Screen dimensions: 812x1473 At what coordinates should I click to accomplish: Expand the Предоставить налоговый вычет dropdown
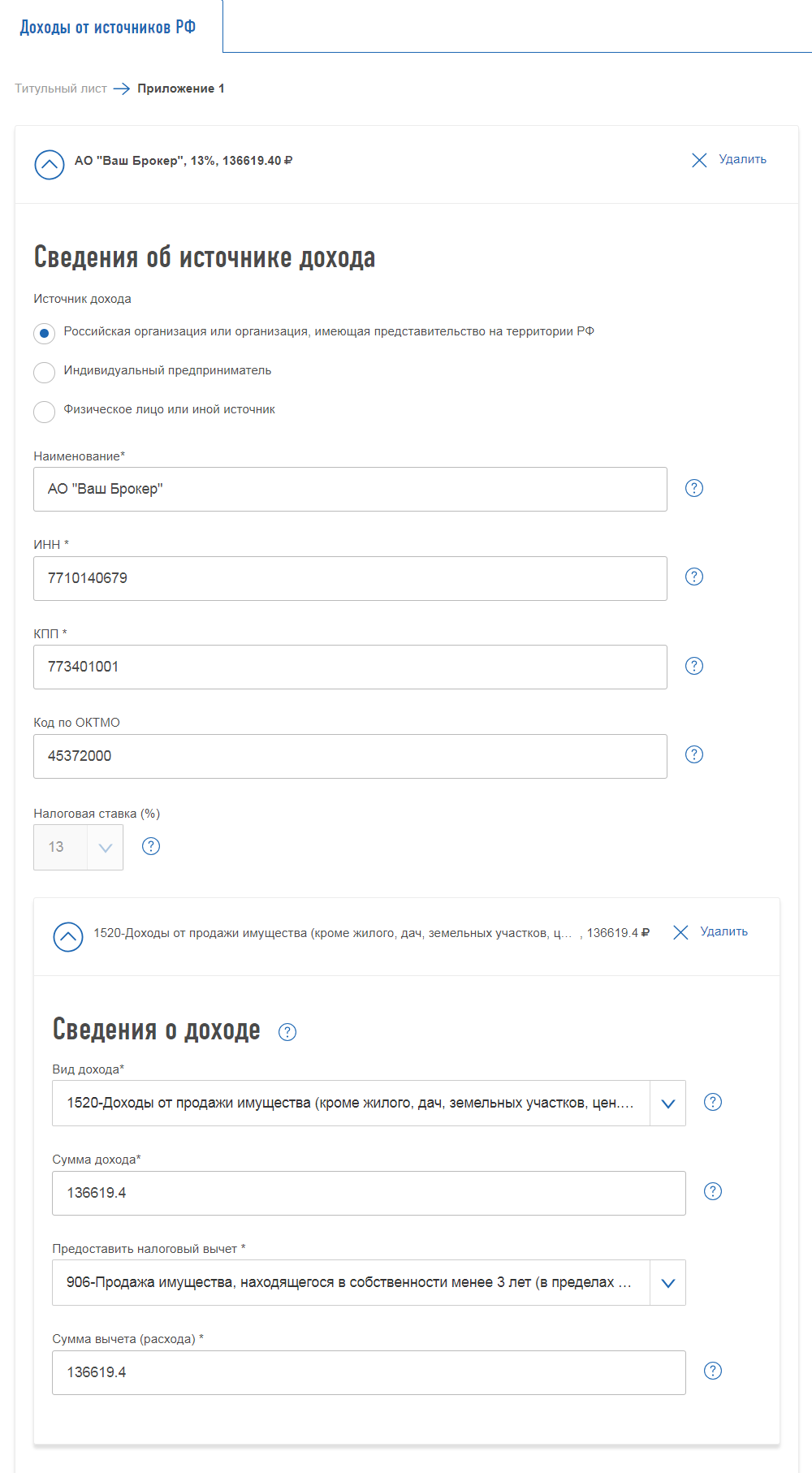667,1283
